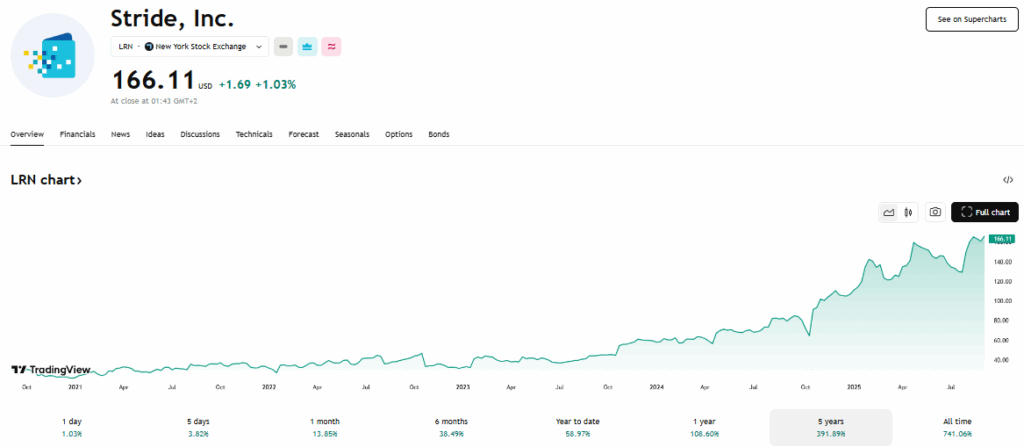The width and height of the screenshot is (1024, 447).
Task: Open the Forecast tab
Action: (304, 134)
